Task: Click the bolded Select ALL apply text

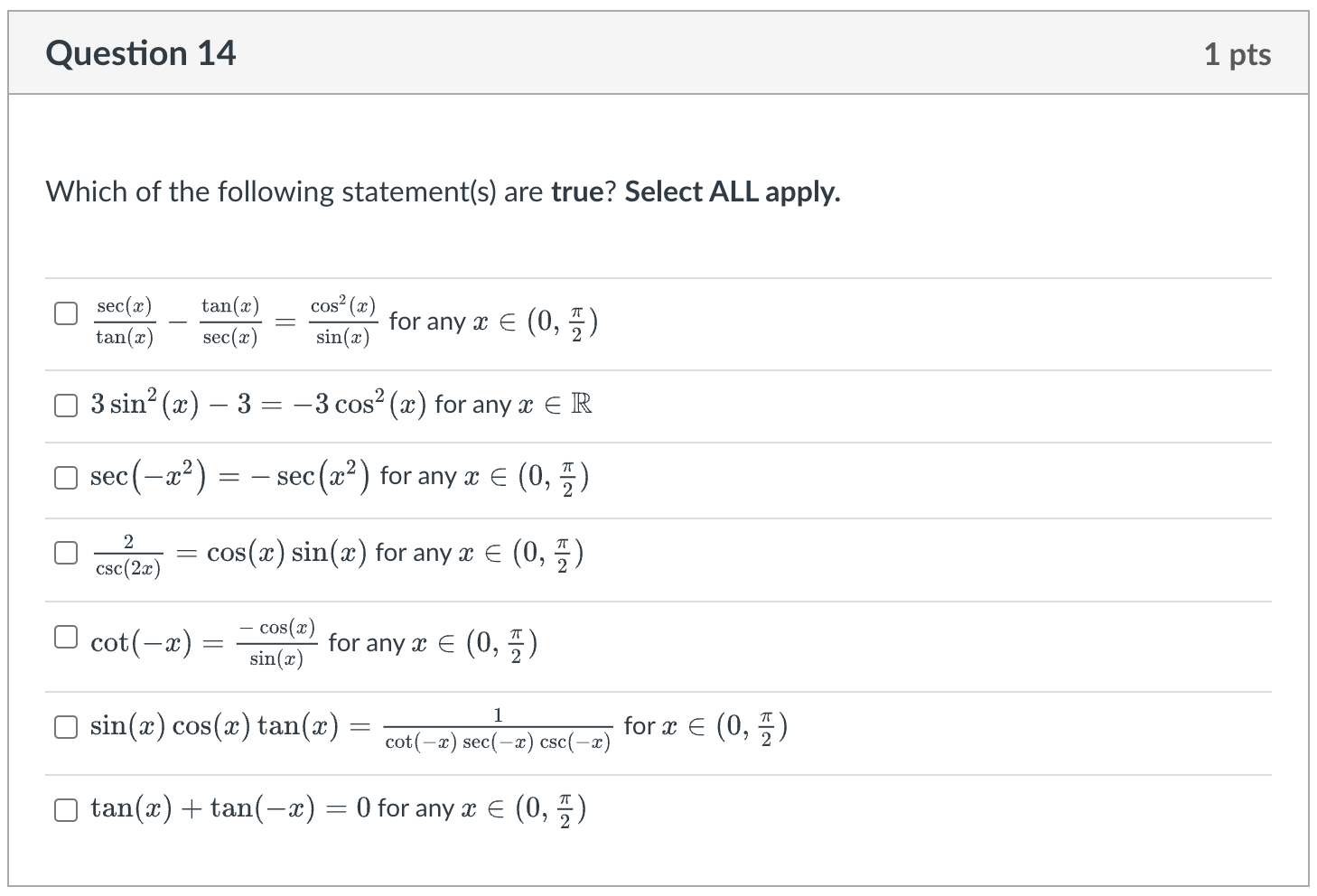Action: (x=732, y=191)
